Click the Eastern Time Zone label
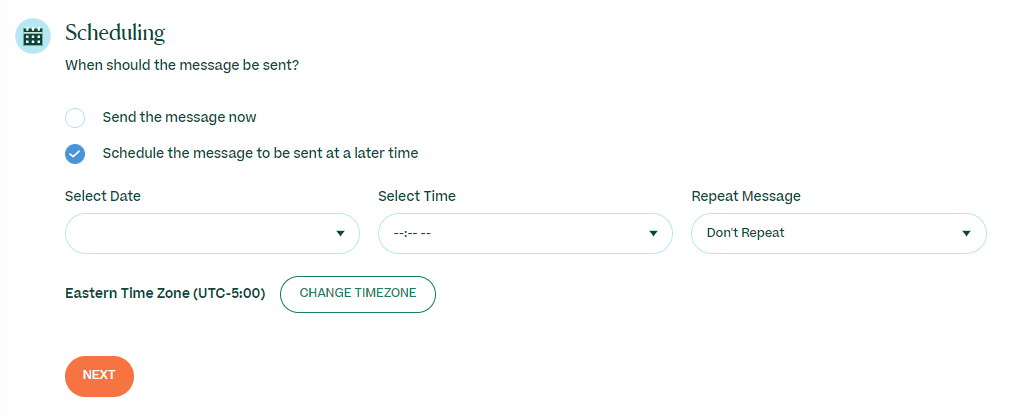Screen dimensions: 1023x416 [165, 294]
